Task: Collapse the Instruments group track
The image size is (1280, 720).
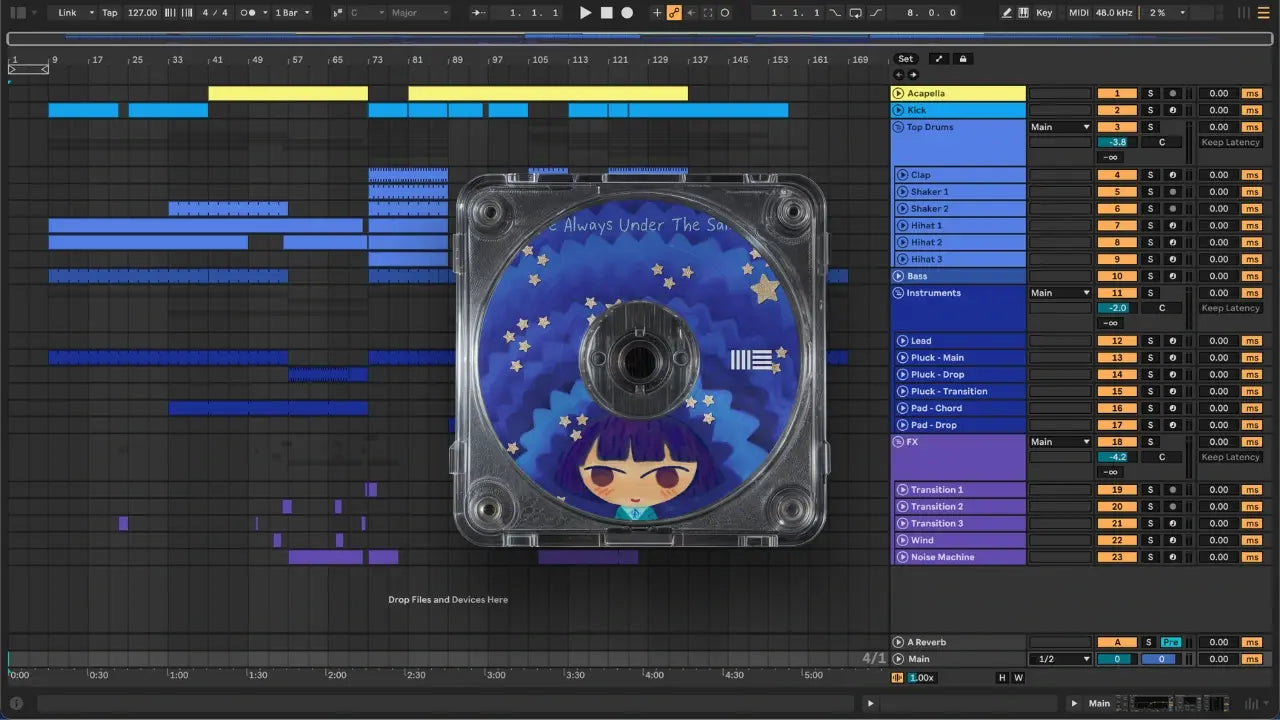Action: point(898,293)
